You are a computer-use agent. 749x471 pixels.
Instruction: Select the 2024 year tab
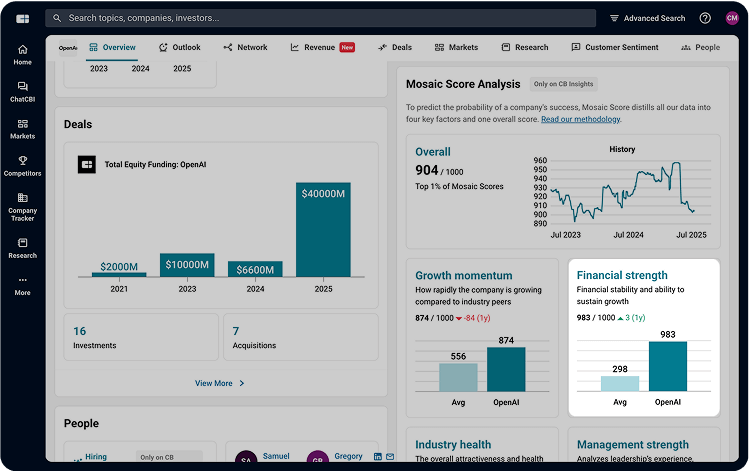(x=140, y=69)
